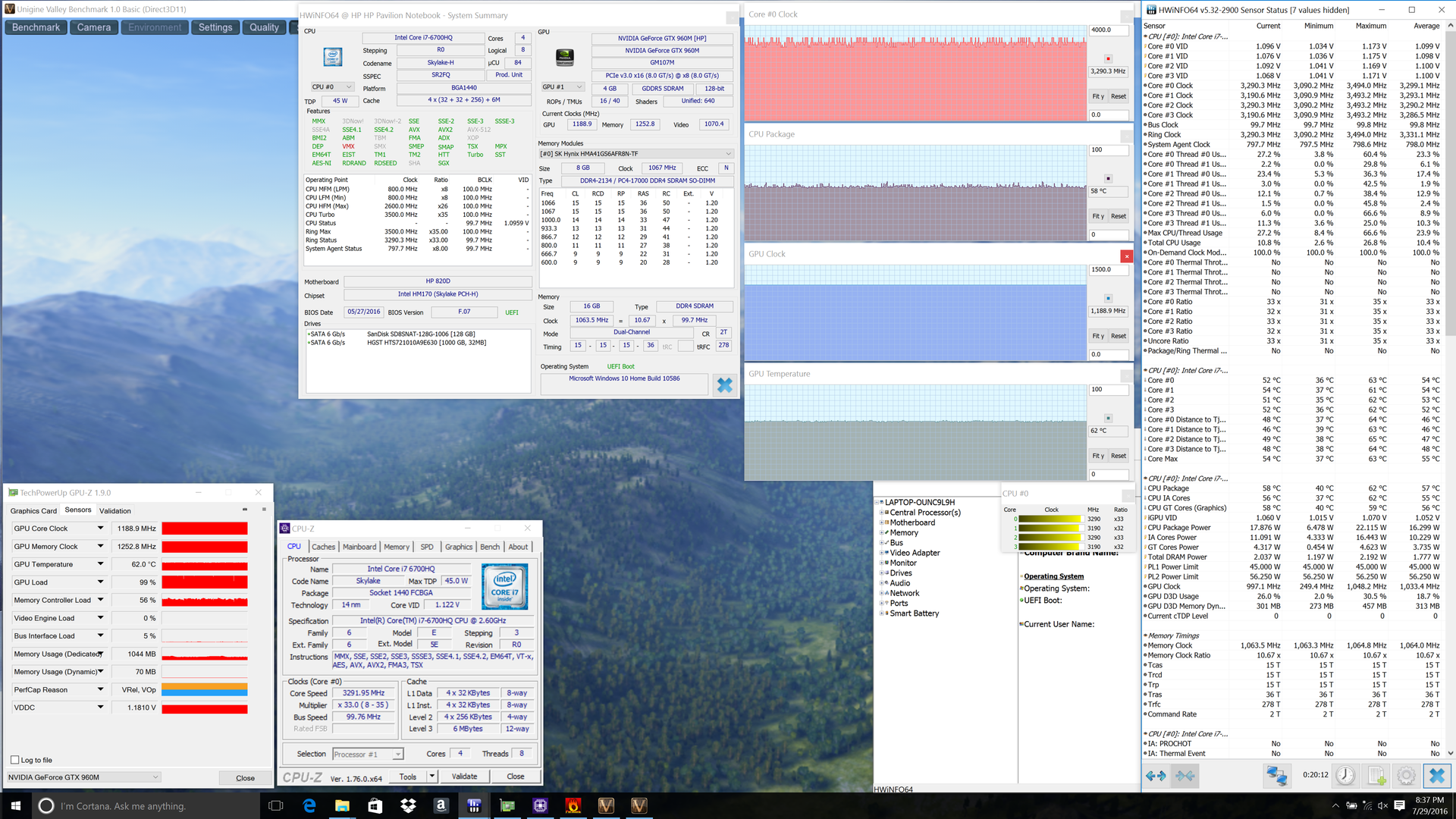The image size is (1456, 819).
Task: Open the GPU Core Clock sensor dropdown
Action: coord(100,529)
